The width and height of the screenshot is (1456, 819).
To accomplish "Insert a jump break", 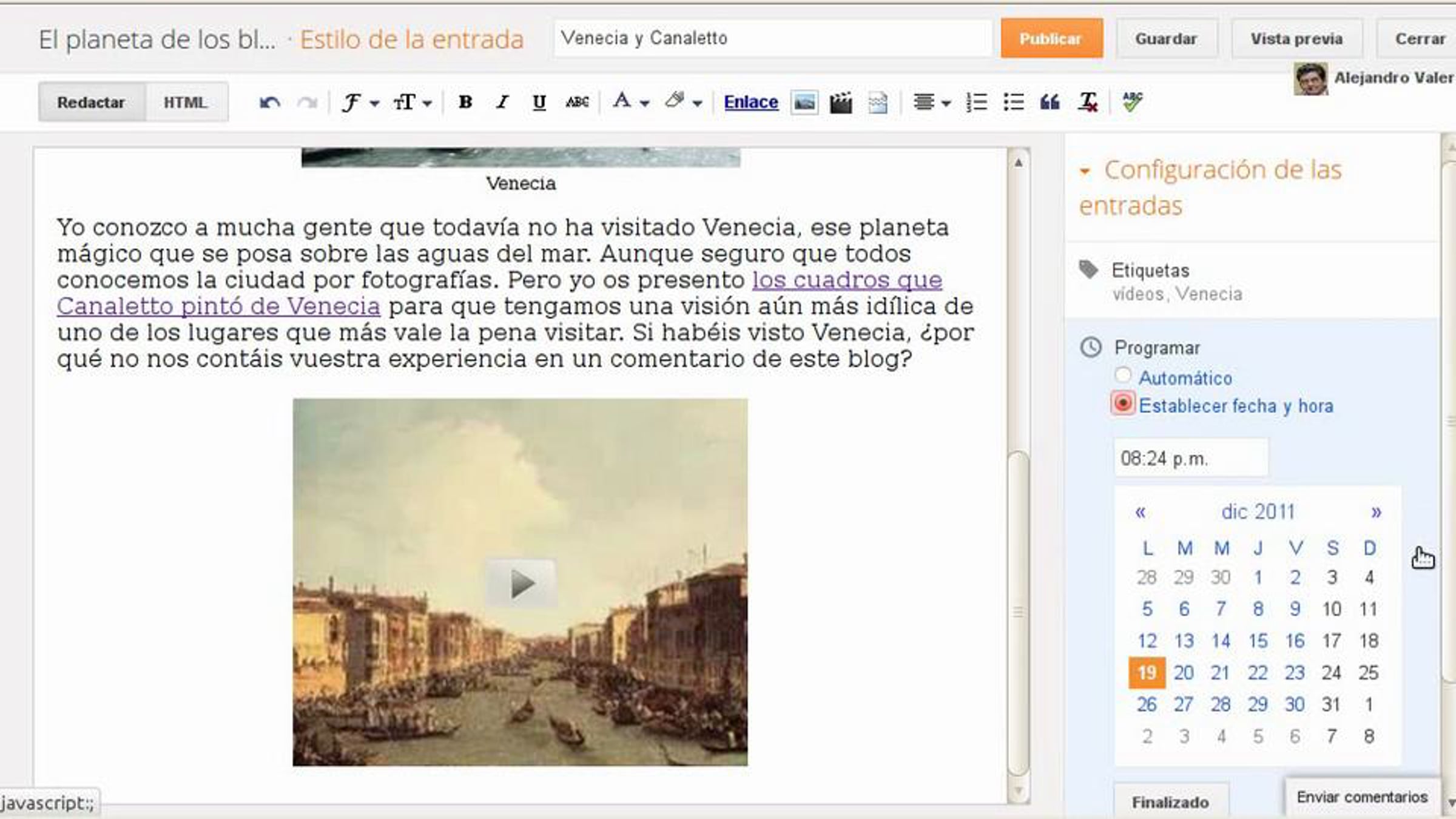I will 877,103.
